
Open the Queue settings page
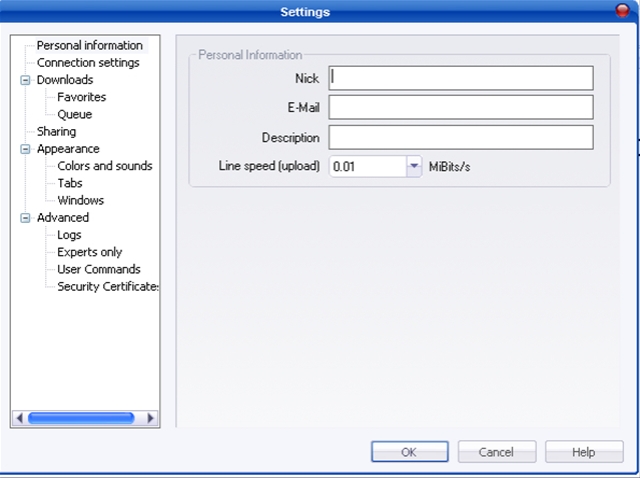[x=74, y=114]
